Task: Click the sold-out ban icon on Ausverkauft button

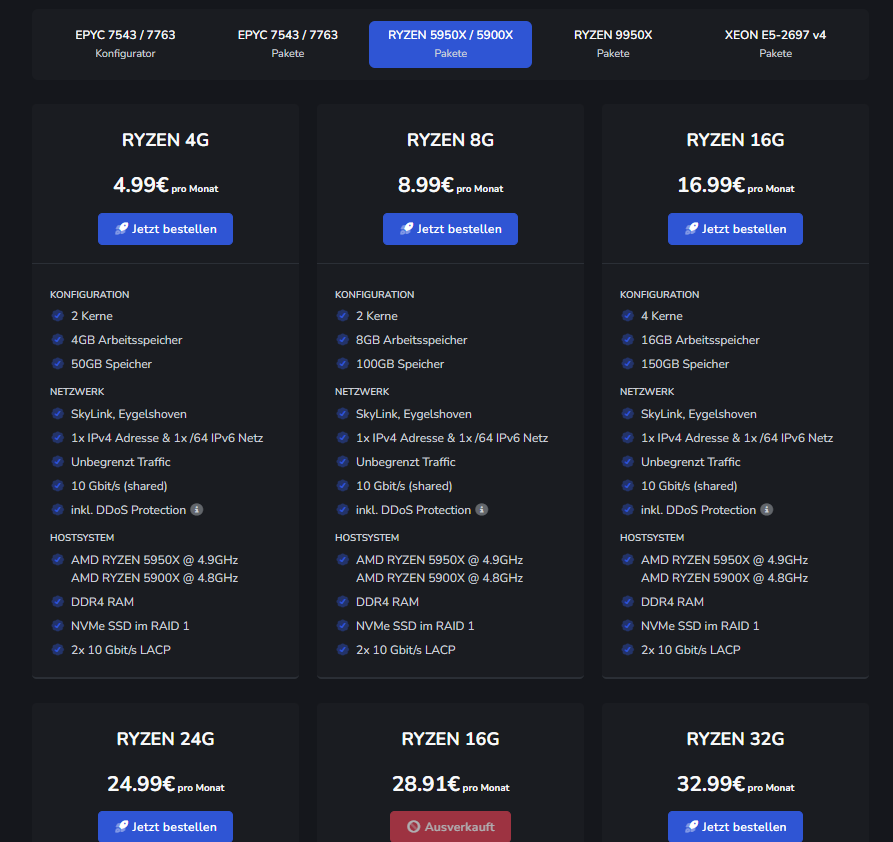Action: click(x=413, y=827)
